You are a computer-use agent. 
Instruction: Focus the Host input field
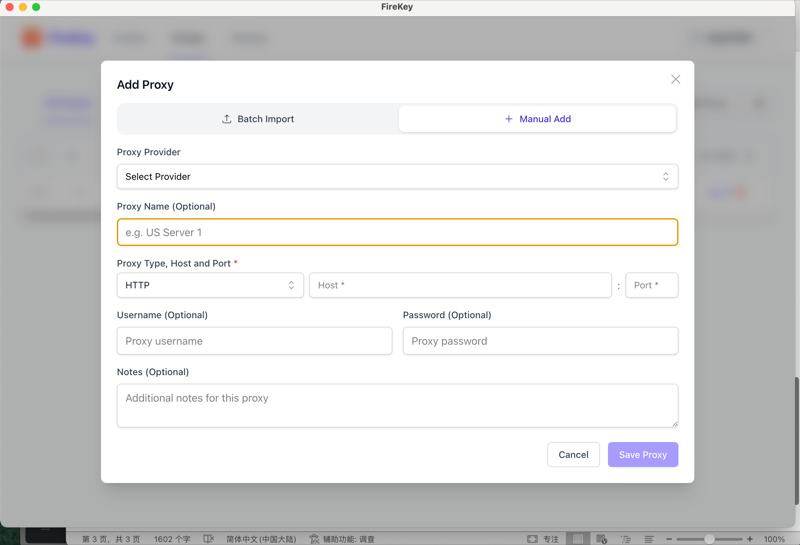(460, 285)
